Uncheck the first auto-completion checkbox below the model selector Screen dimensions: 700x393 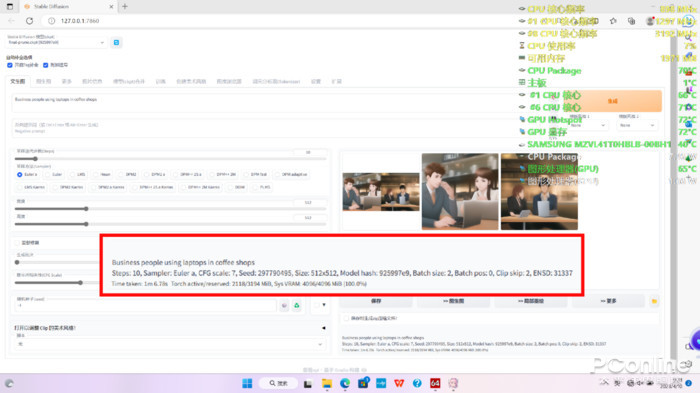(x=10, y=65)
